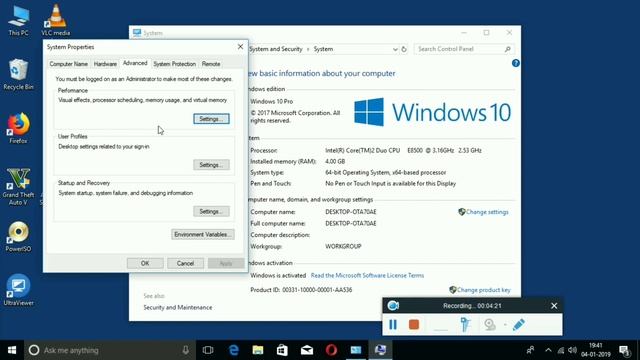
Task: Open Performance Settings button
Action: (x=211, y=119)
